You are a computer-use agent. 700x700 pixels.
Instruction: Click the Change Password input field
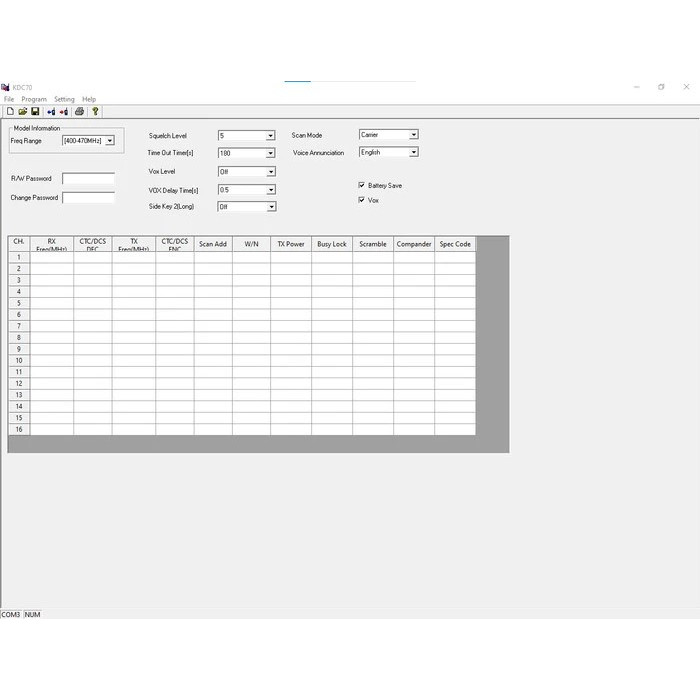pos(88,198)
